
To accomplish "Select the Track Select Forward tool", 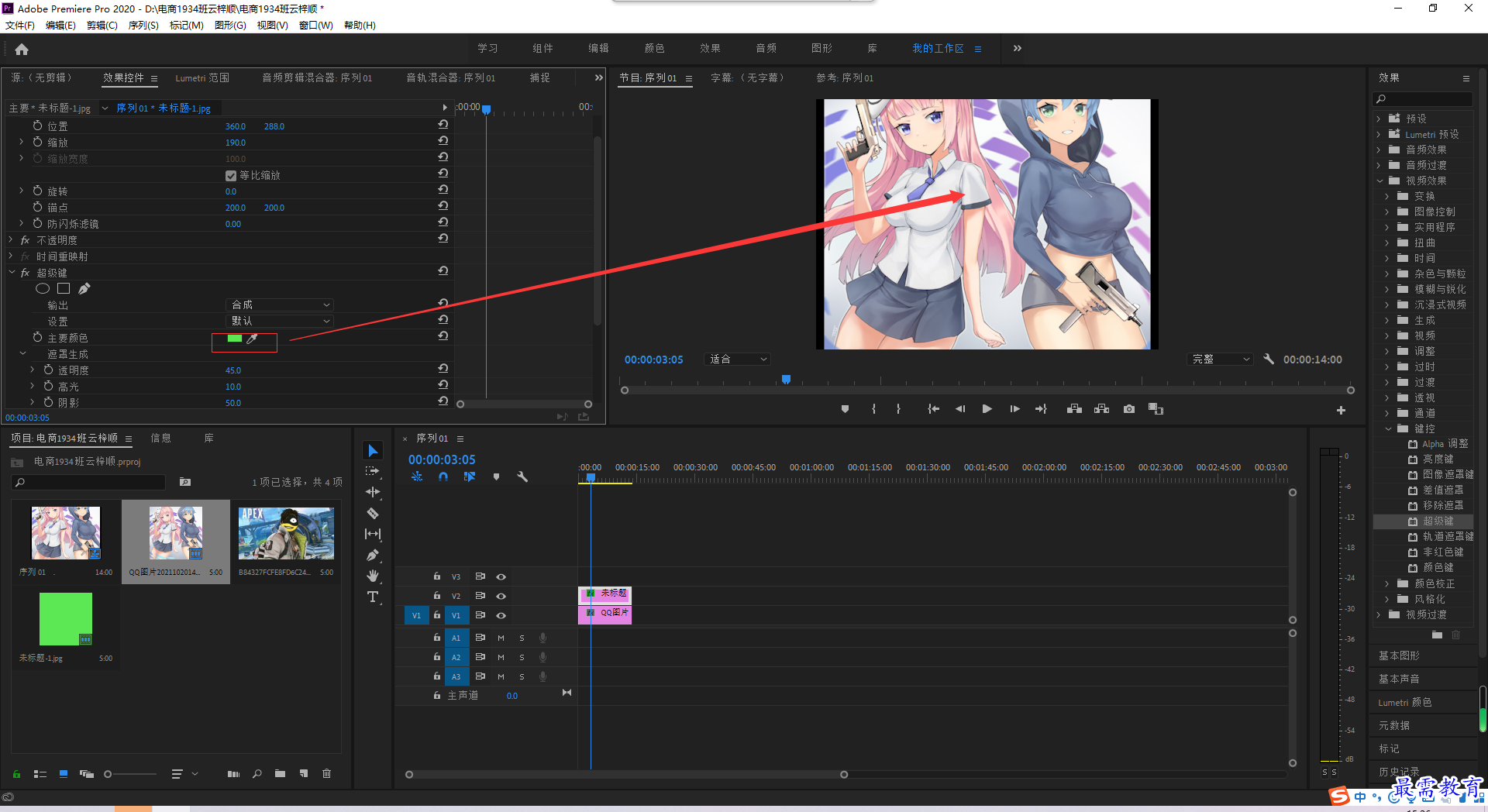I will coord(373,471).
